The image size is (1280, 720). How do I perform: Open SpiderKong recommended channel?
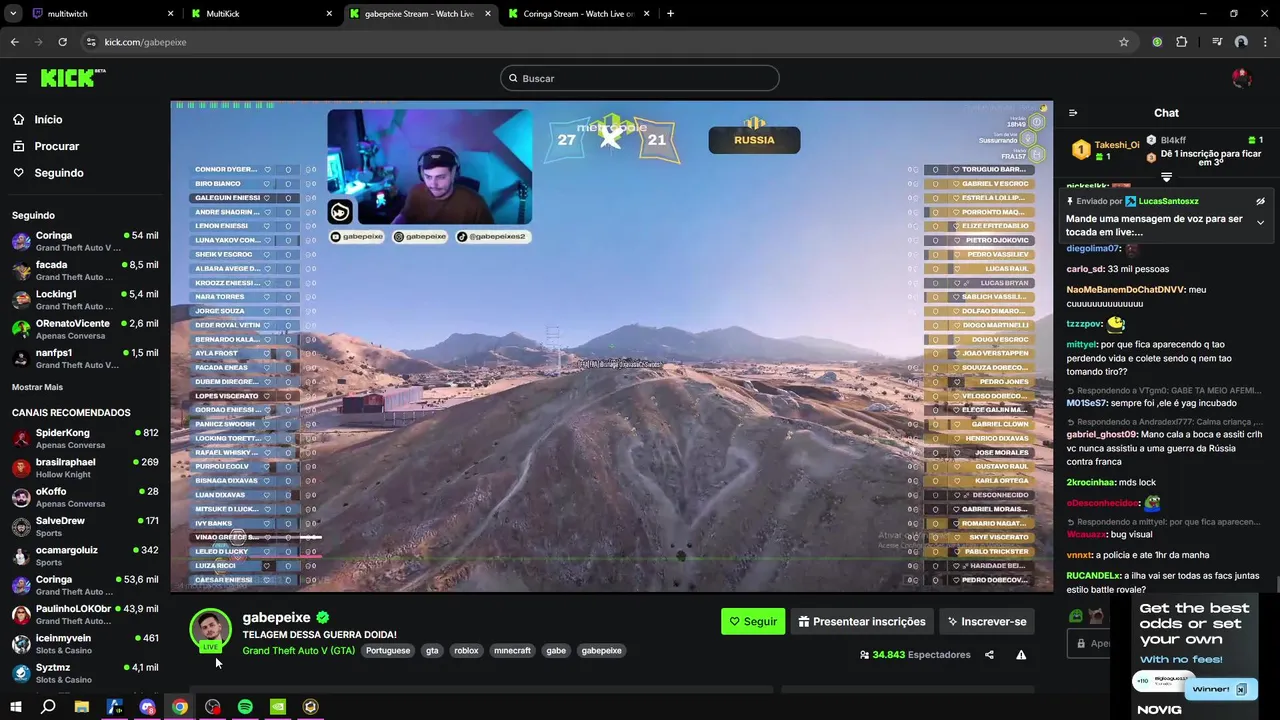tap(85, 438)
